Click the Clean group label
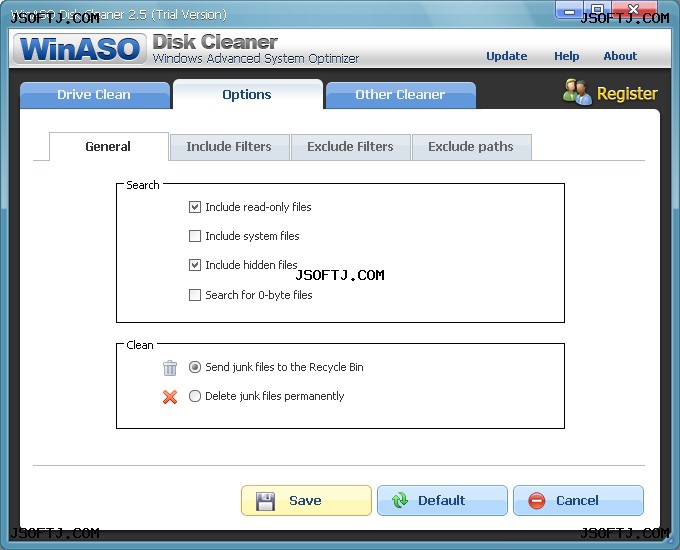Screen dimensions: 680x550 [x=140, y=345]
